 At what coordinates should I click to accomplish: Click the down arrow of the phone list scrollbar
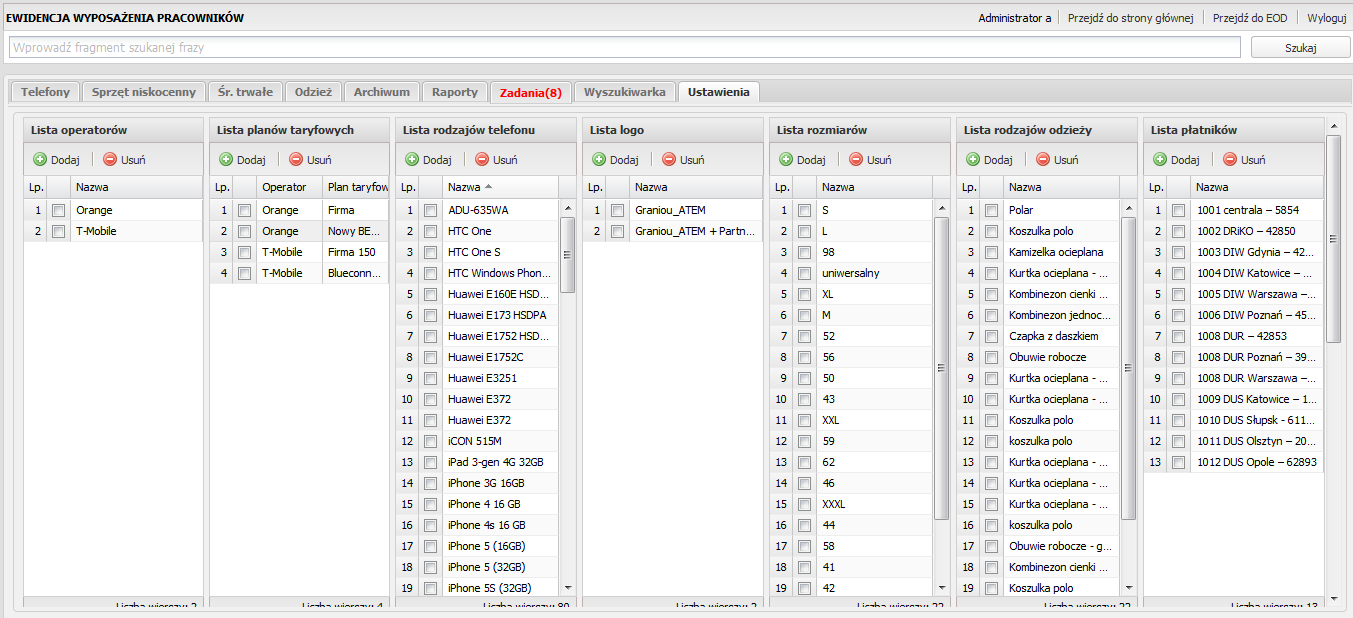tap(568, 588)
